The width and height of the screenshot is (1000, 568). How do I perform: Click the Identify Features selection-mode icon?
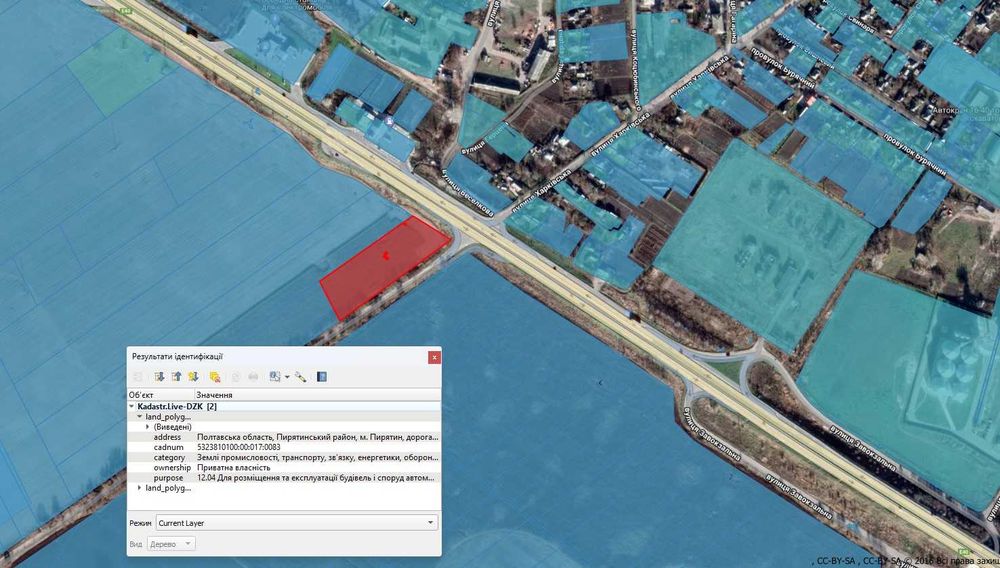tap(275, 377)
